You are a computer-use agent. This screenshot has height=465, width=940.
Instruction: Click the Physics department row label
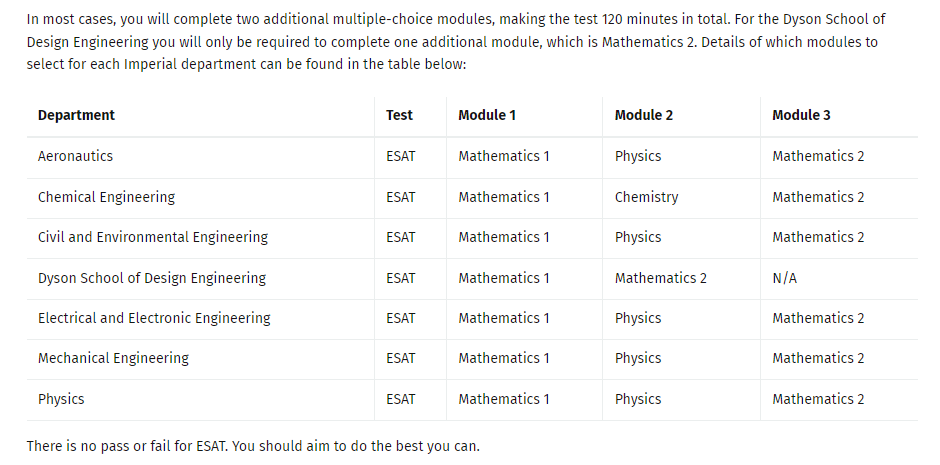(x=61, y=399)
